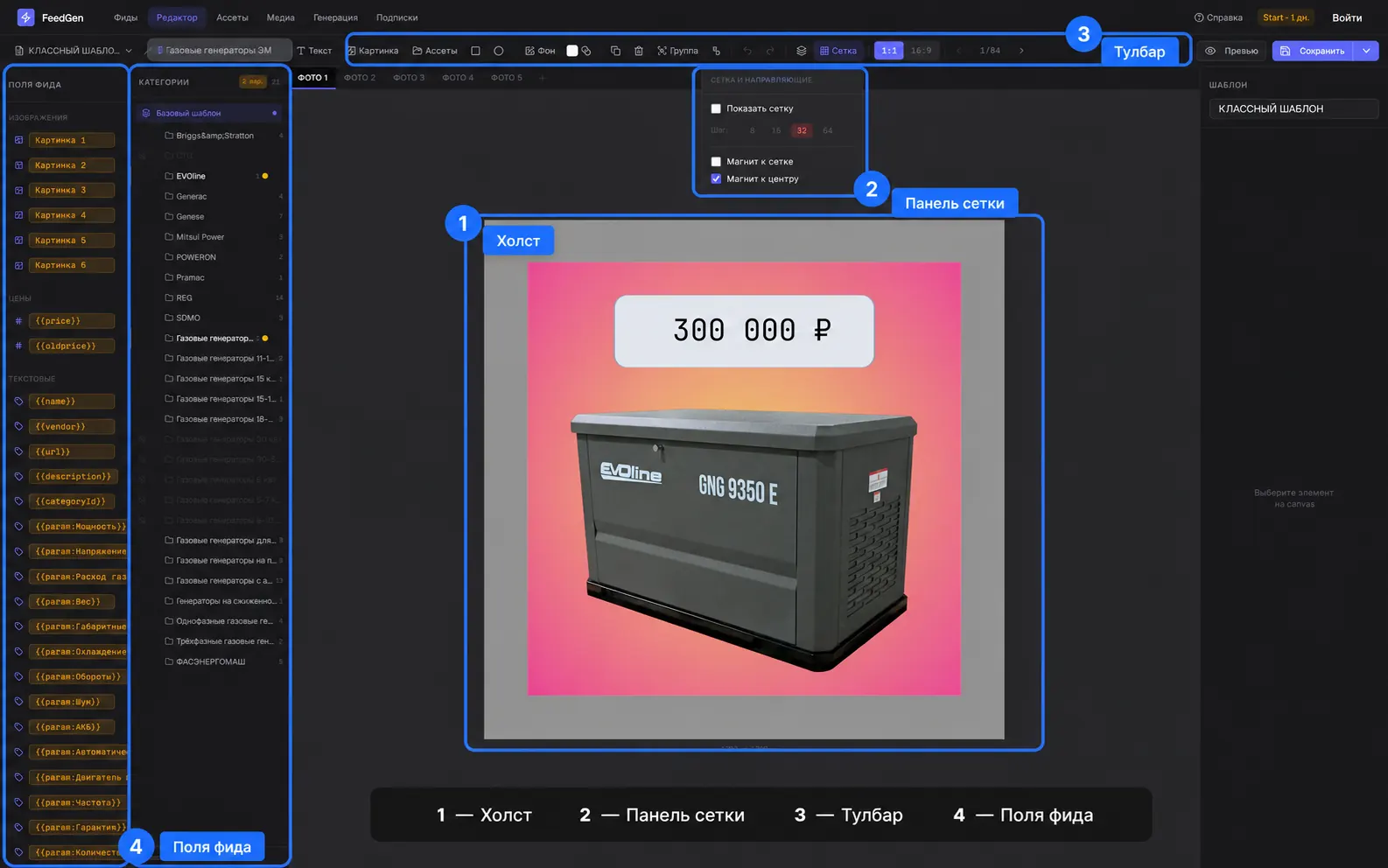
Task: Set grid step to 16
Action: 776,130
